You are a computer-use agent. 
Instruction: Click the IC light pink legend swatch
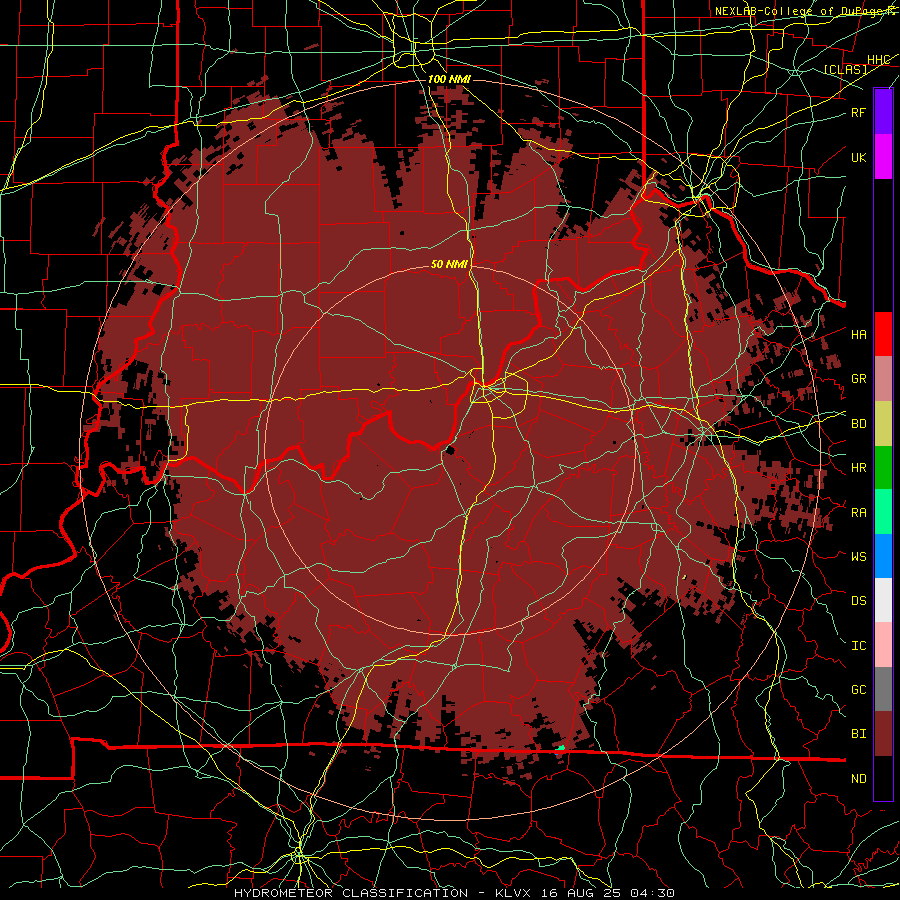(x=883, y=645)
